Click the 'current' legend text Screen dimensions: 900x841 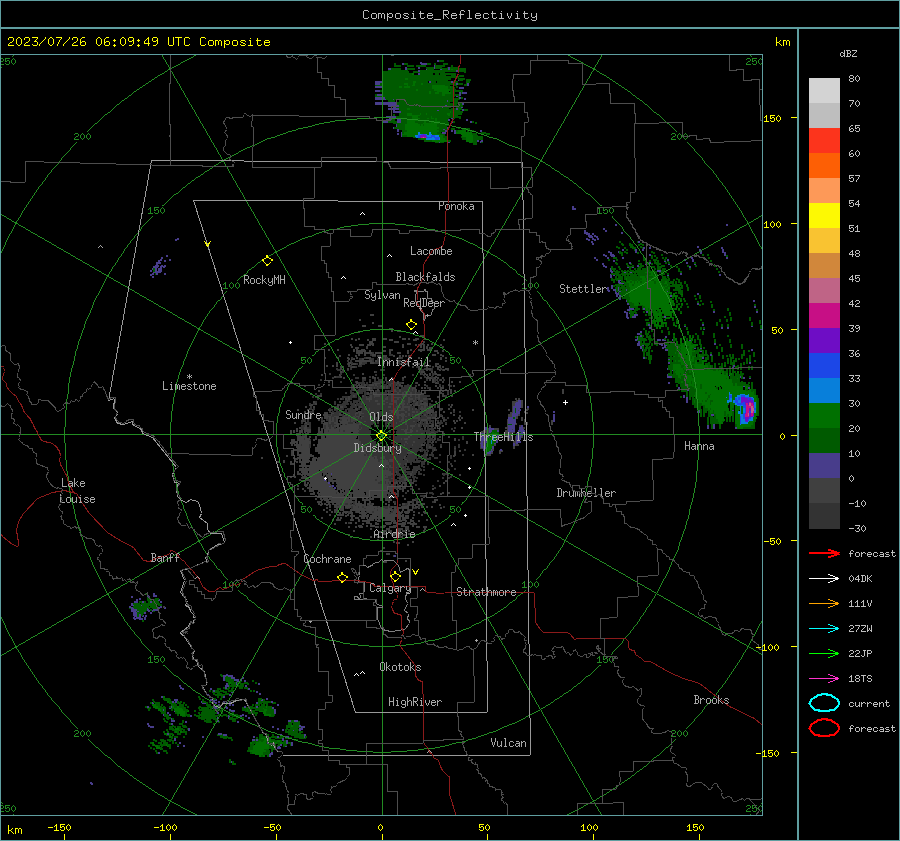tap(869, 703)
